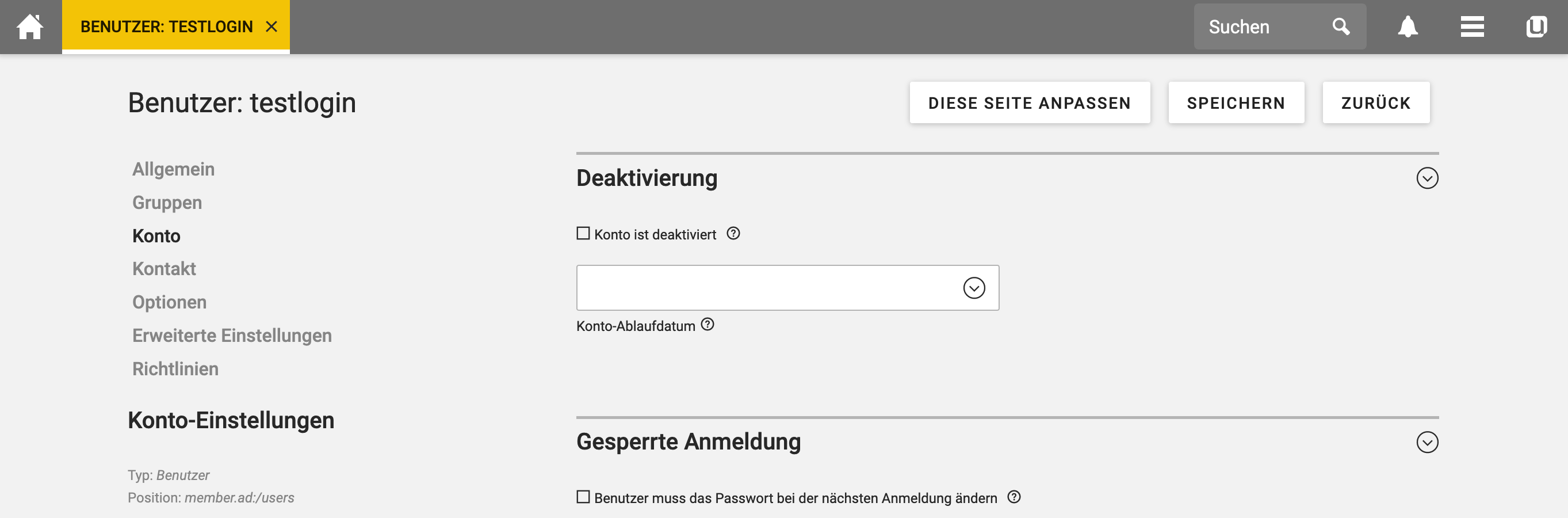This screenshot has width=1568, height=518.
Task: Show help for Konto ist deaktiviert
Action: [x=733, y=234]
